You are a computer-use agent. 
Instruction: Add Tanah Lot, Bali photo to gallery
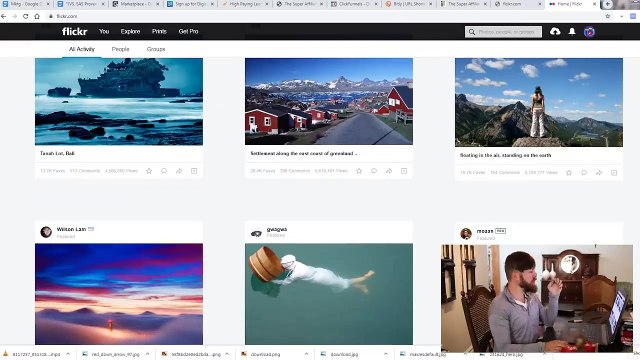[194, 171]
